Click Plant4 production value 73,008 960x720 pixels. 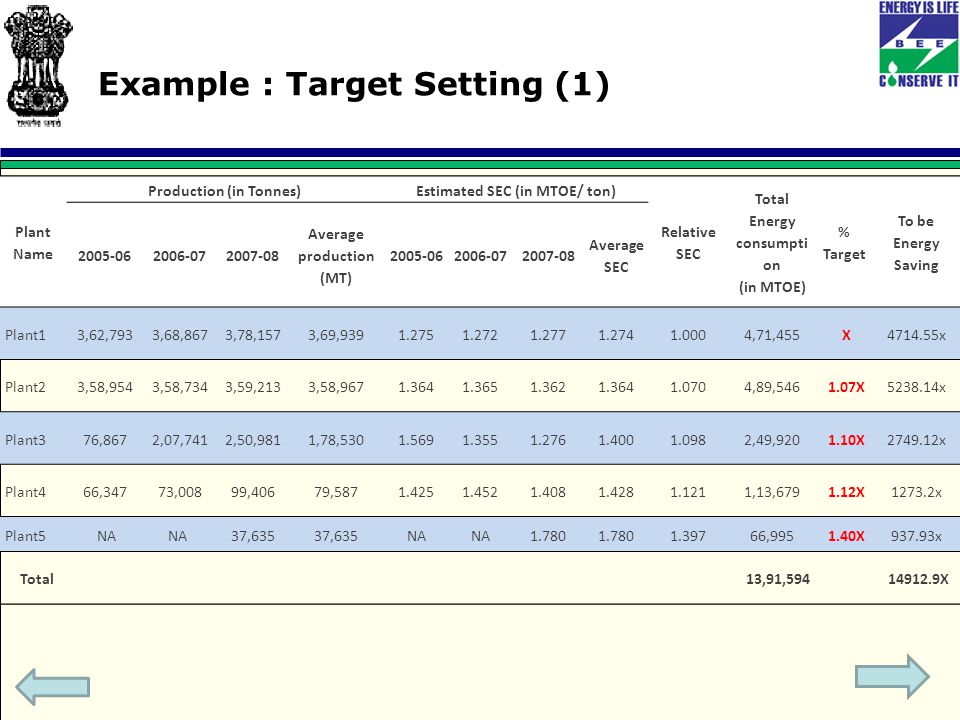[180, 492]
